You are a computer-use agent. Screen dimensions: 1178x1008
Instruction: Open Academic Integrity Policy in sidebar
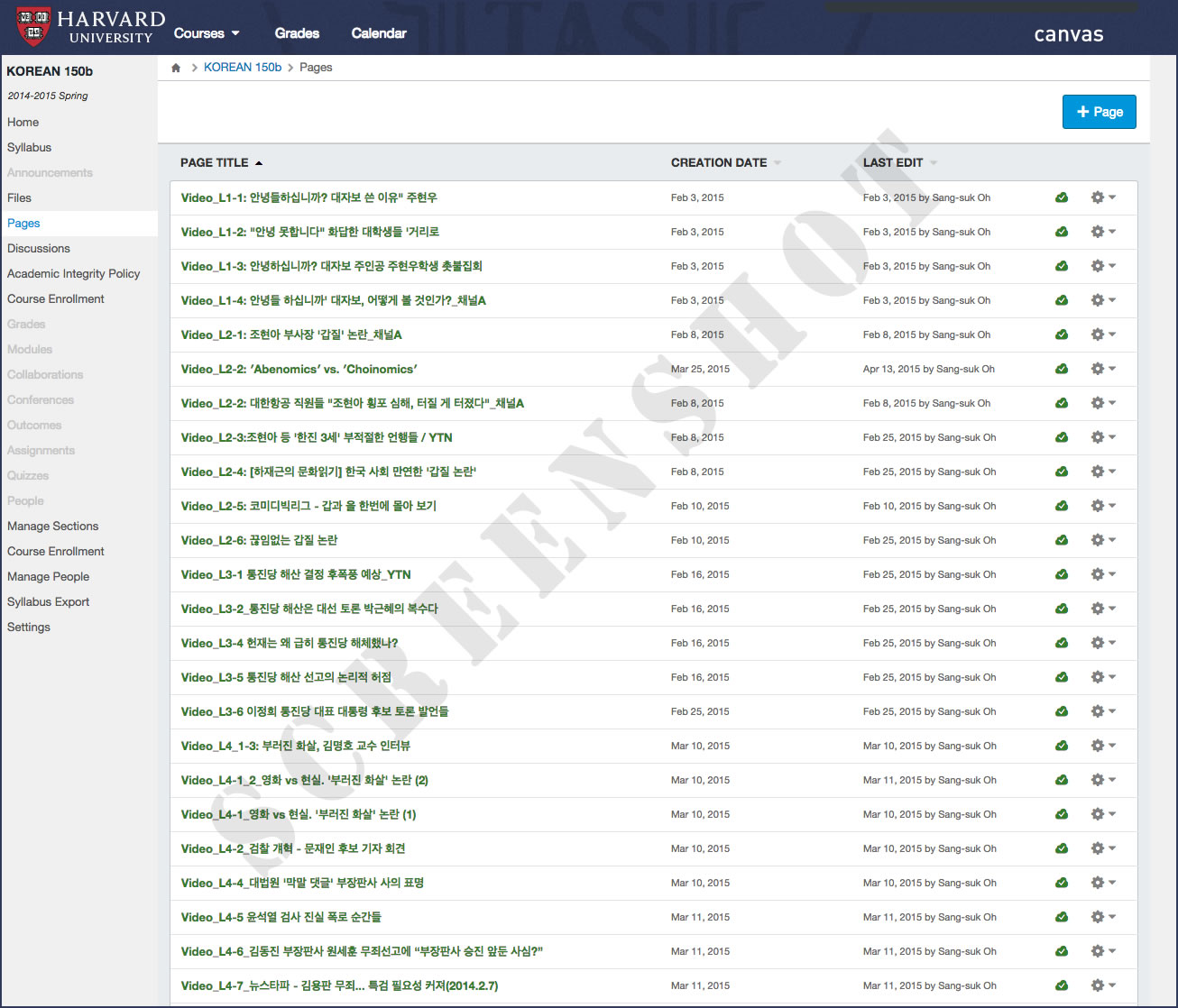click(74, 274)
